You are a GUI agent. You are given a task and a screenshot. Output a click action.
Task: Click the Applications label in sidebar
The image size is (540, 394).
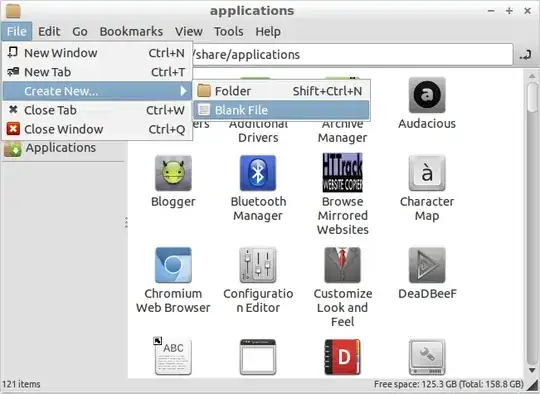tap(61, 147)
